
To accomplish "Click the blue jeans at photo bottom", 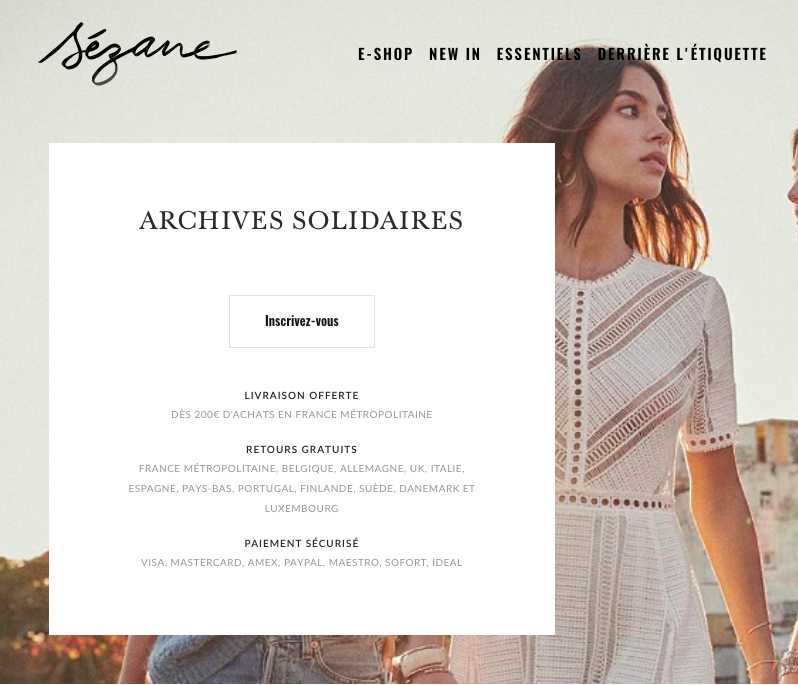I will tap(316, 659).
